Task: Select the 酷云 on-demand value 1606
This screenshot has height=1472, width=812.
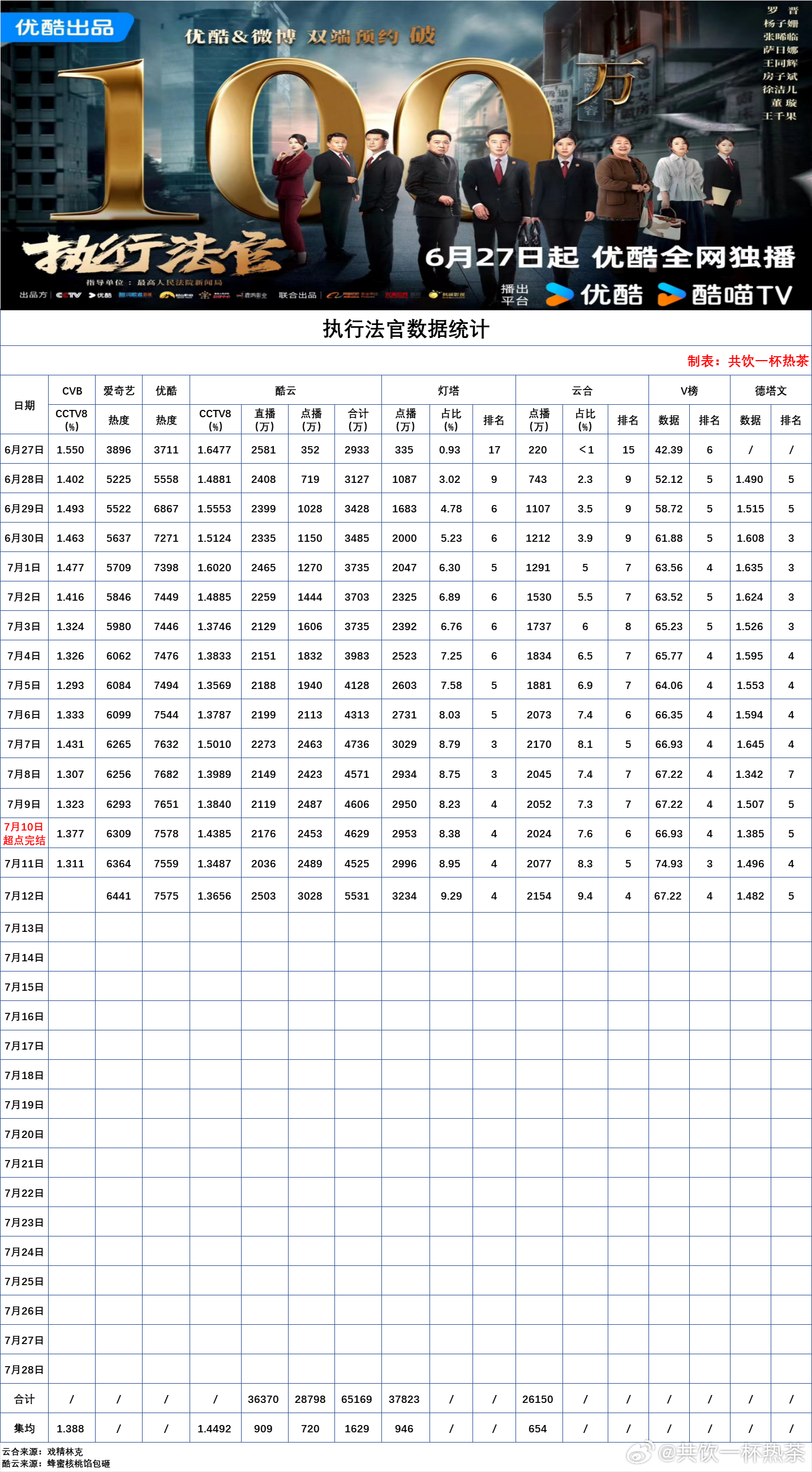Action: click(x=310, y=626)
